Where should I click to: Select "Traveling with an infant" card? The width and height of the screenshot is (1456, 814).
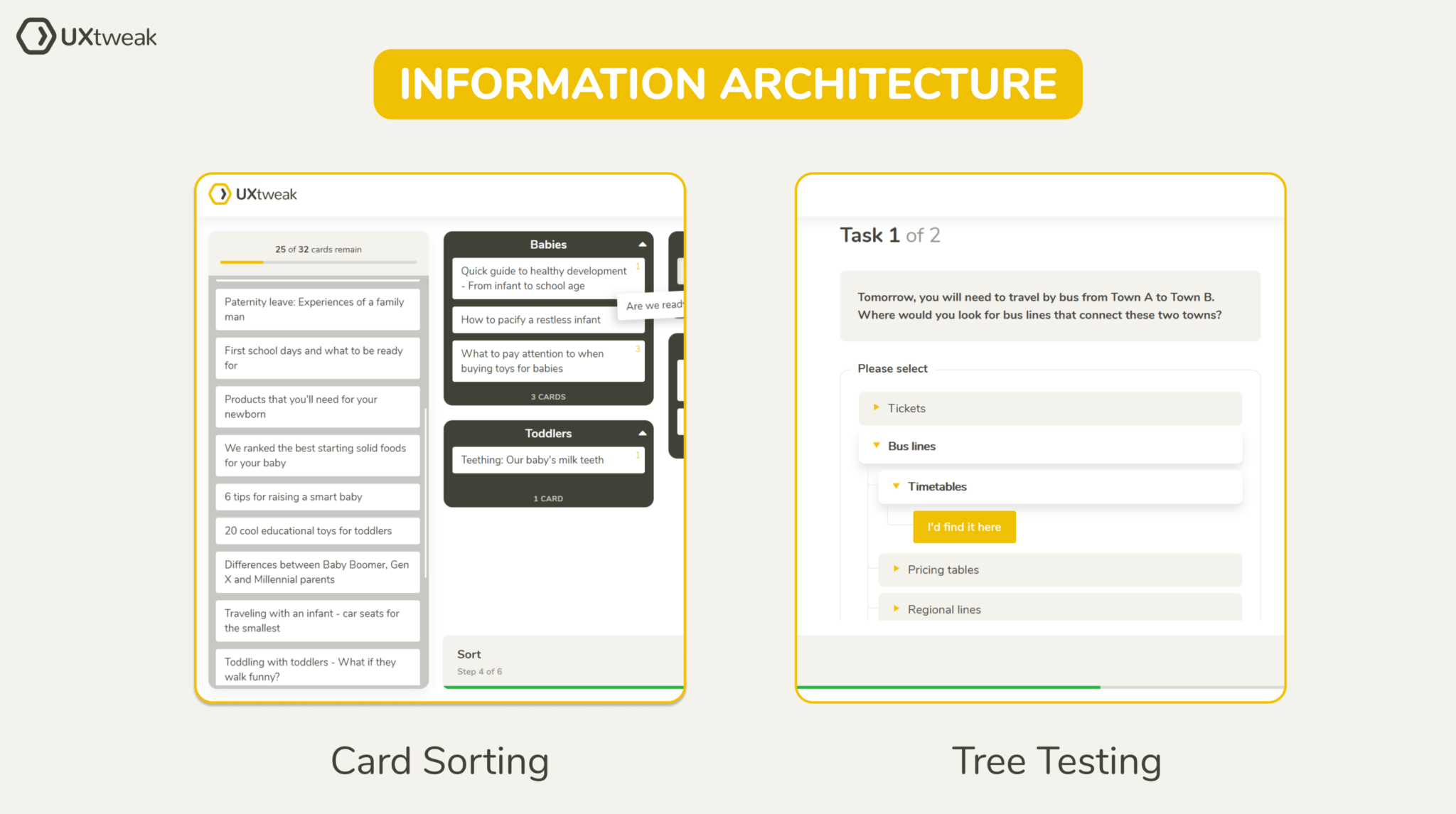pyautogui.click(x=318, y=621)
